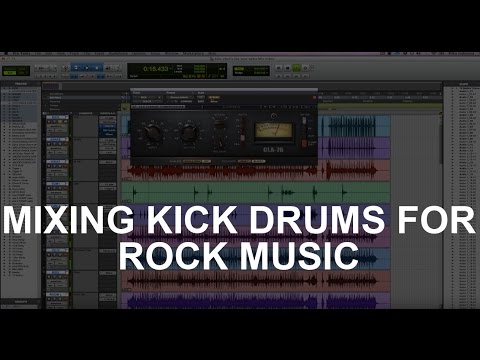Click the Safe button in plug-in header
Screen dimensions: 480x360
tap(201, 101)
